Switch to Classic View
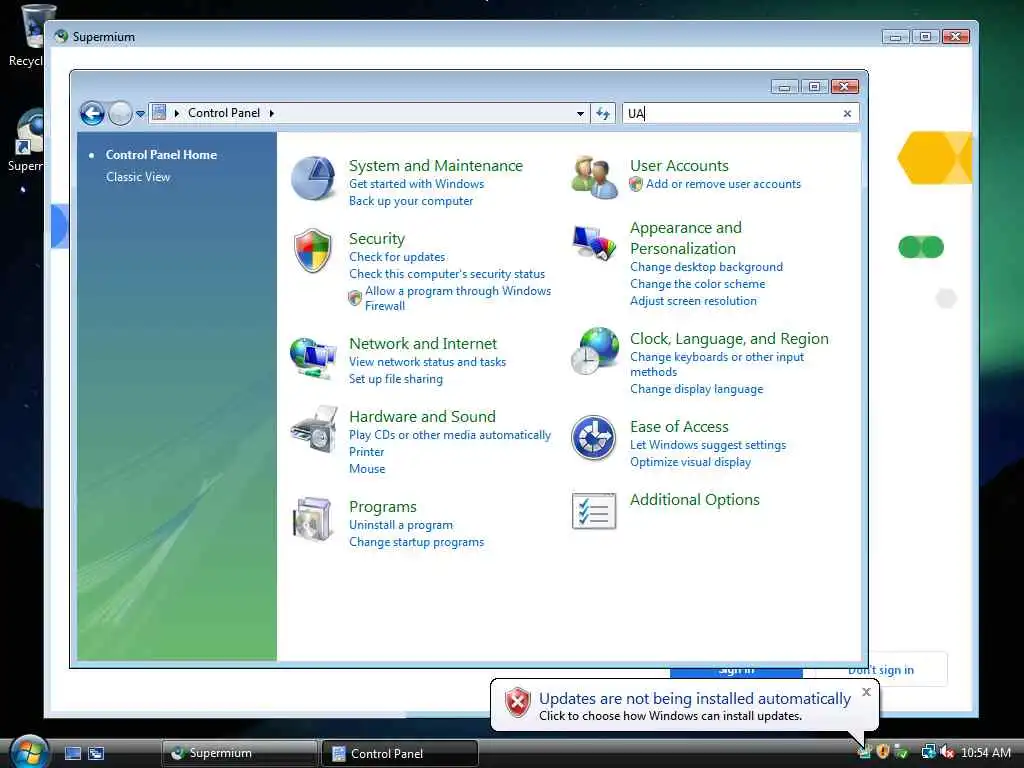This screenshot has height=768, width=1024. click(138, 177)
